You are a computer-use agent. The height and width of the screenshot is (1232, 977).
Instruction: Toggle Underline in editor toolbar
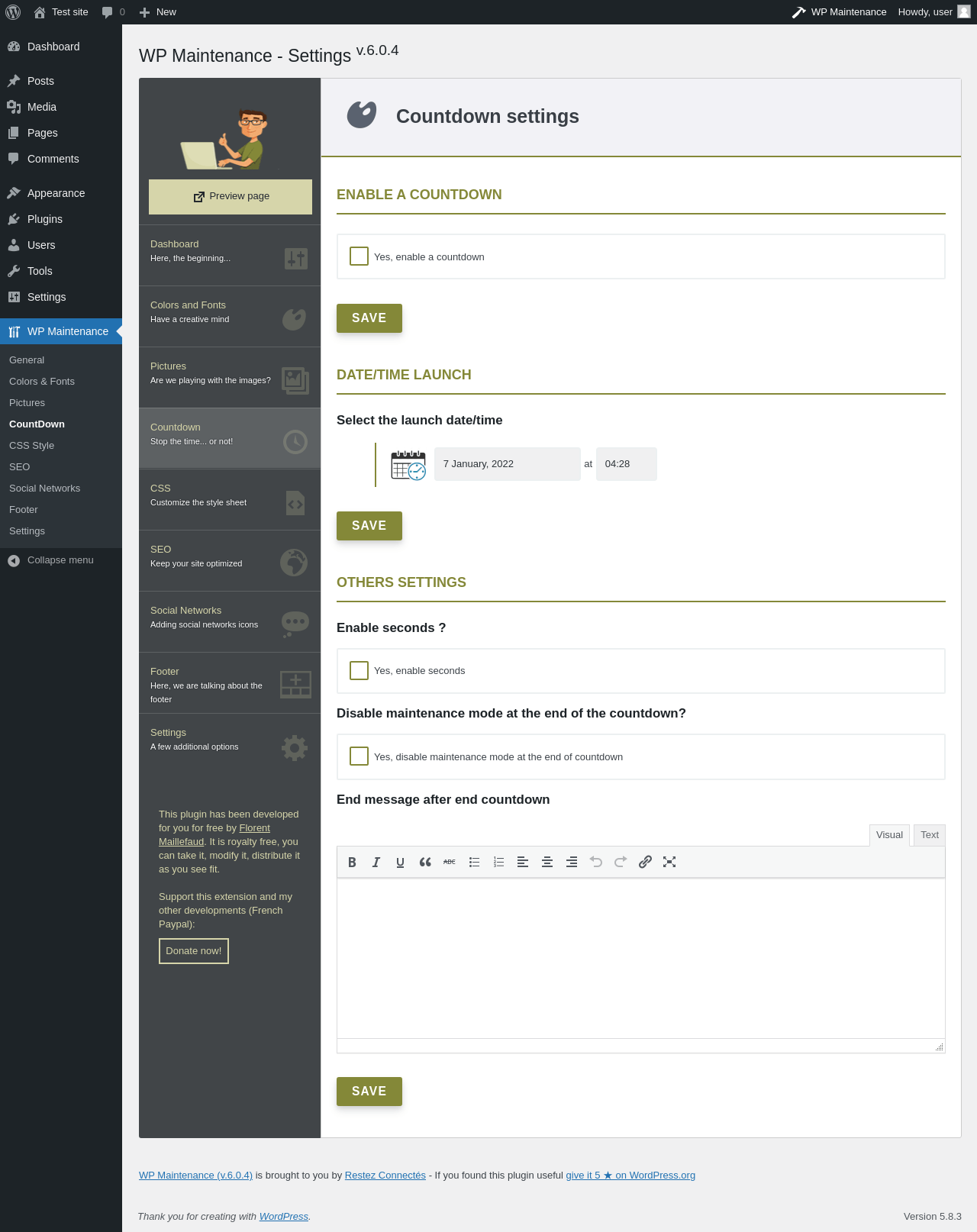[401, 862]
